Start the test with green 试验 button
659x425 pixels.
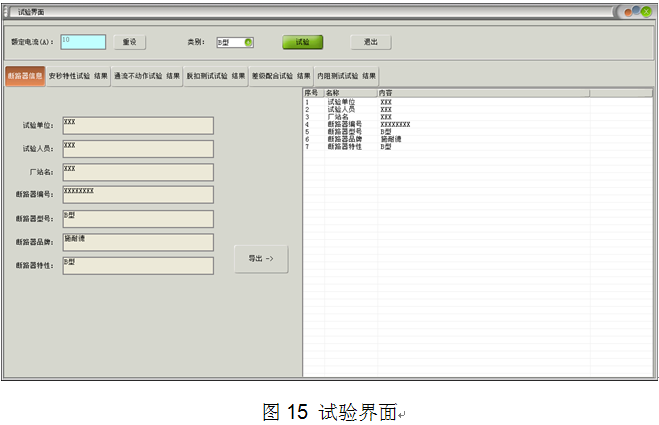(302, 42)
